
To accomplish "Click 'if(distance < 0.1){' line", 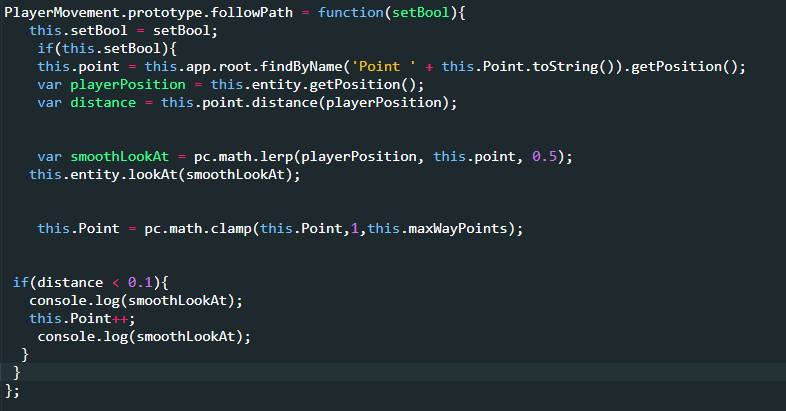I will click(90, 283).
